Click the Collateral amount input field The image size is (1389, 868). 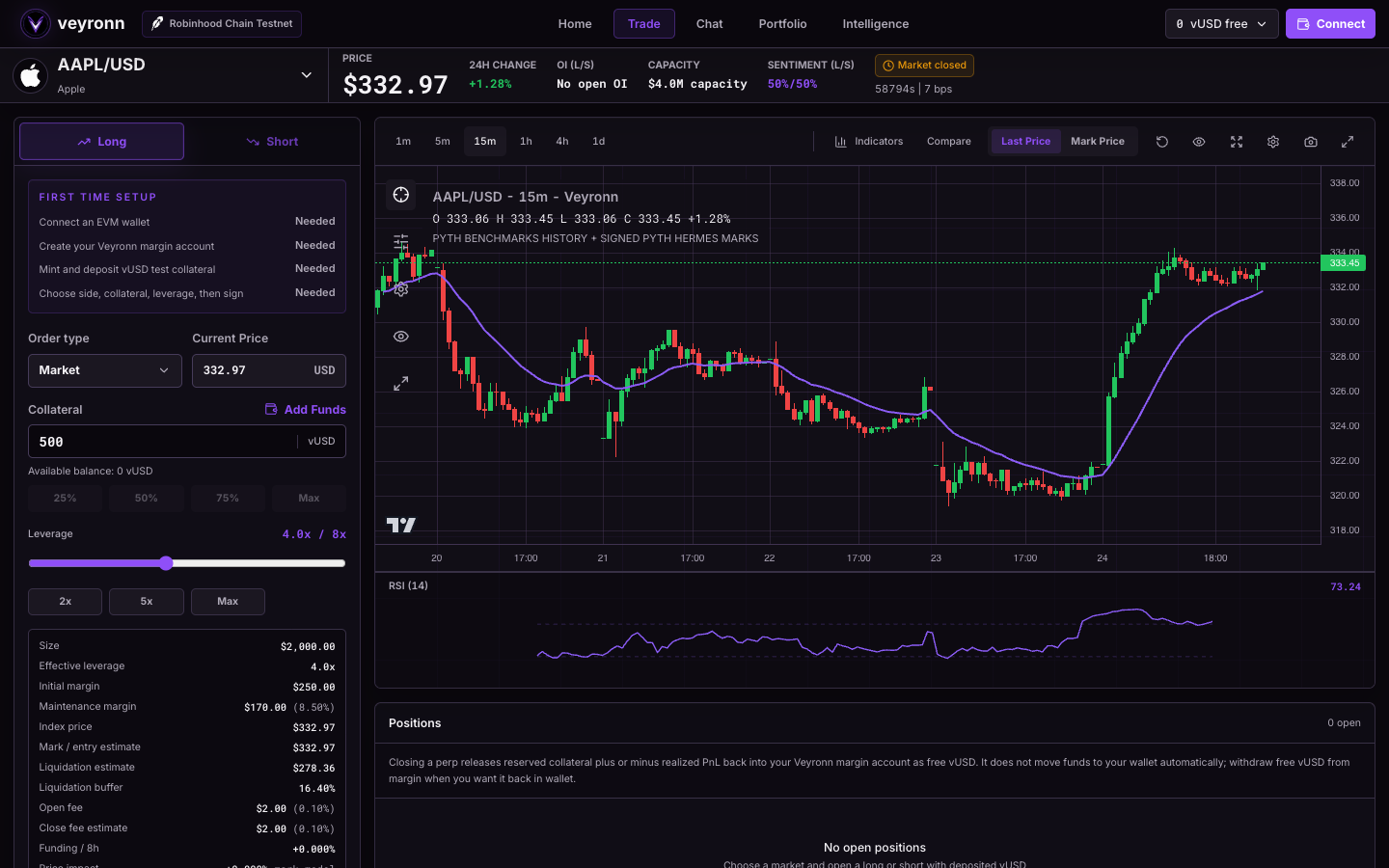coord(187,442)
